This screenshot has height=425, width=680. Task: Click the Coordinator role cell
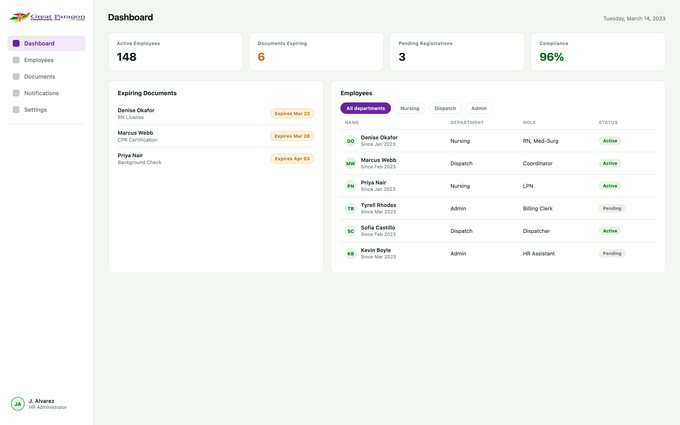(537, 163)
